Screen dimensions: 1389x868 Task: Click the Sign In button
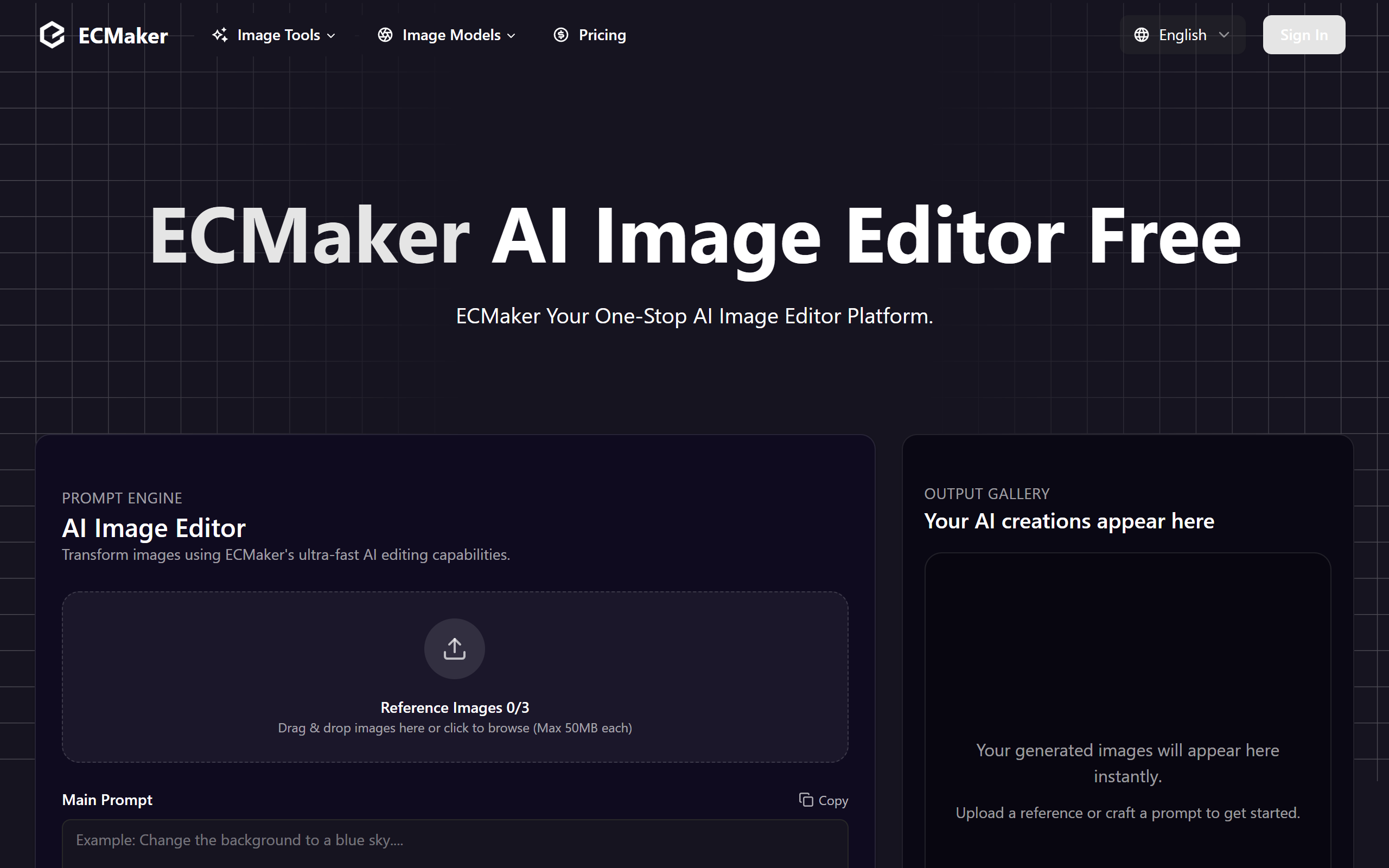tap(1304, 35)
